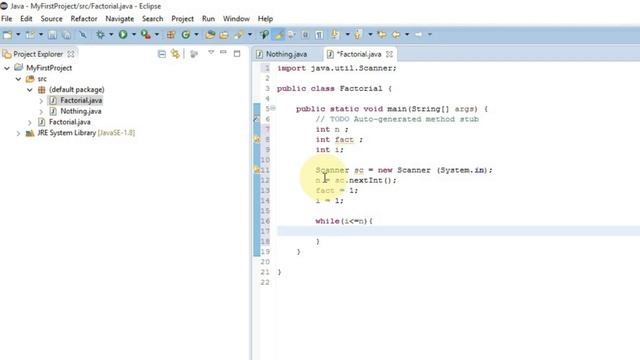640x360 pixels.
Task: Open the Refactor menu
Action: 84,19
